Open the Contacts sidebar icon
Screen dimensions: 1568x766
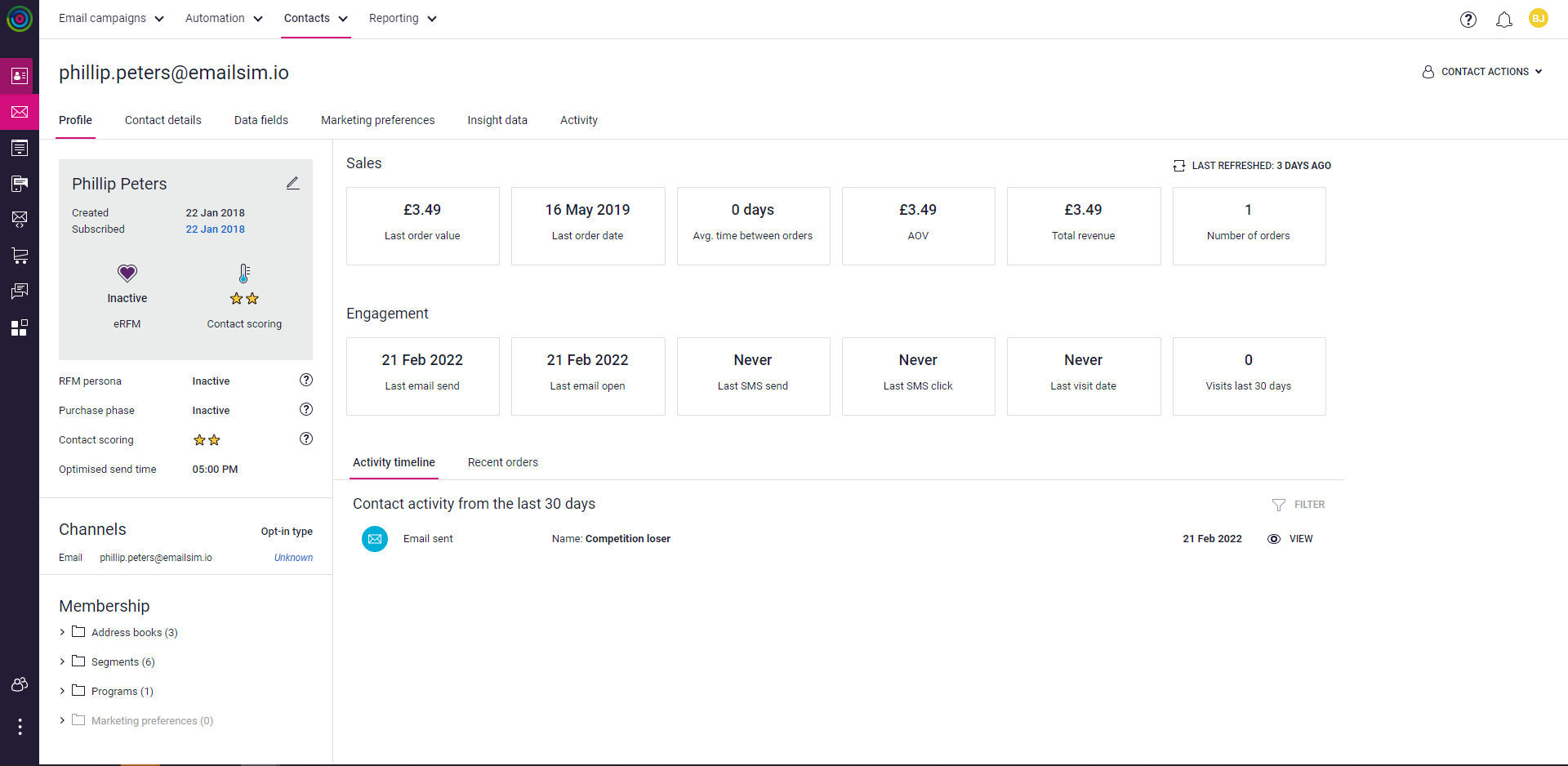(x=20, y=75)
